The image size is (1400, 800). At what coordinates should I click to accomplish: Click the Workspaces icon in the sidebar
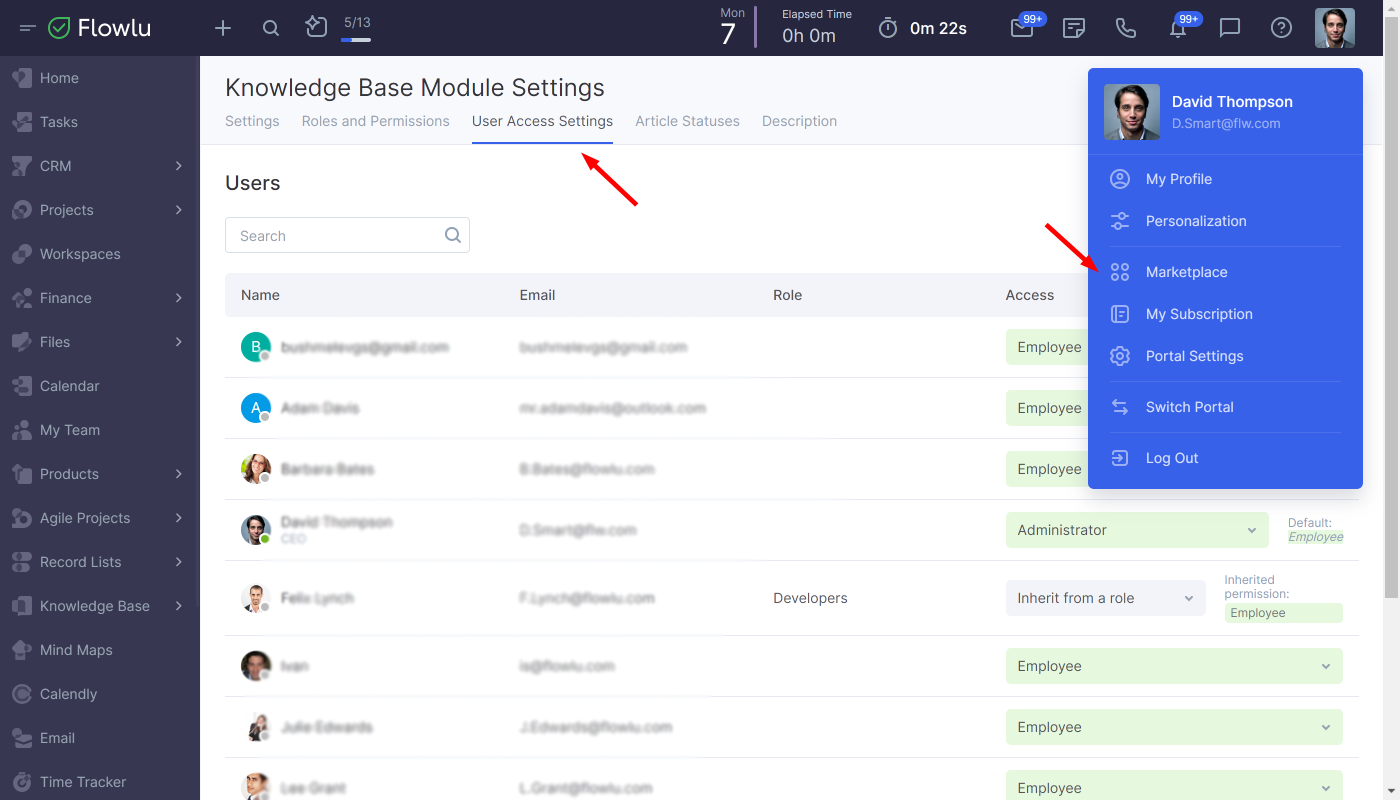(22, 254)
